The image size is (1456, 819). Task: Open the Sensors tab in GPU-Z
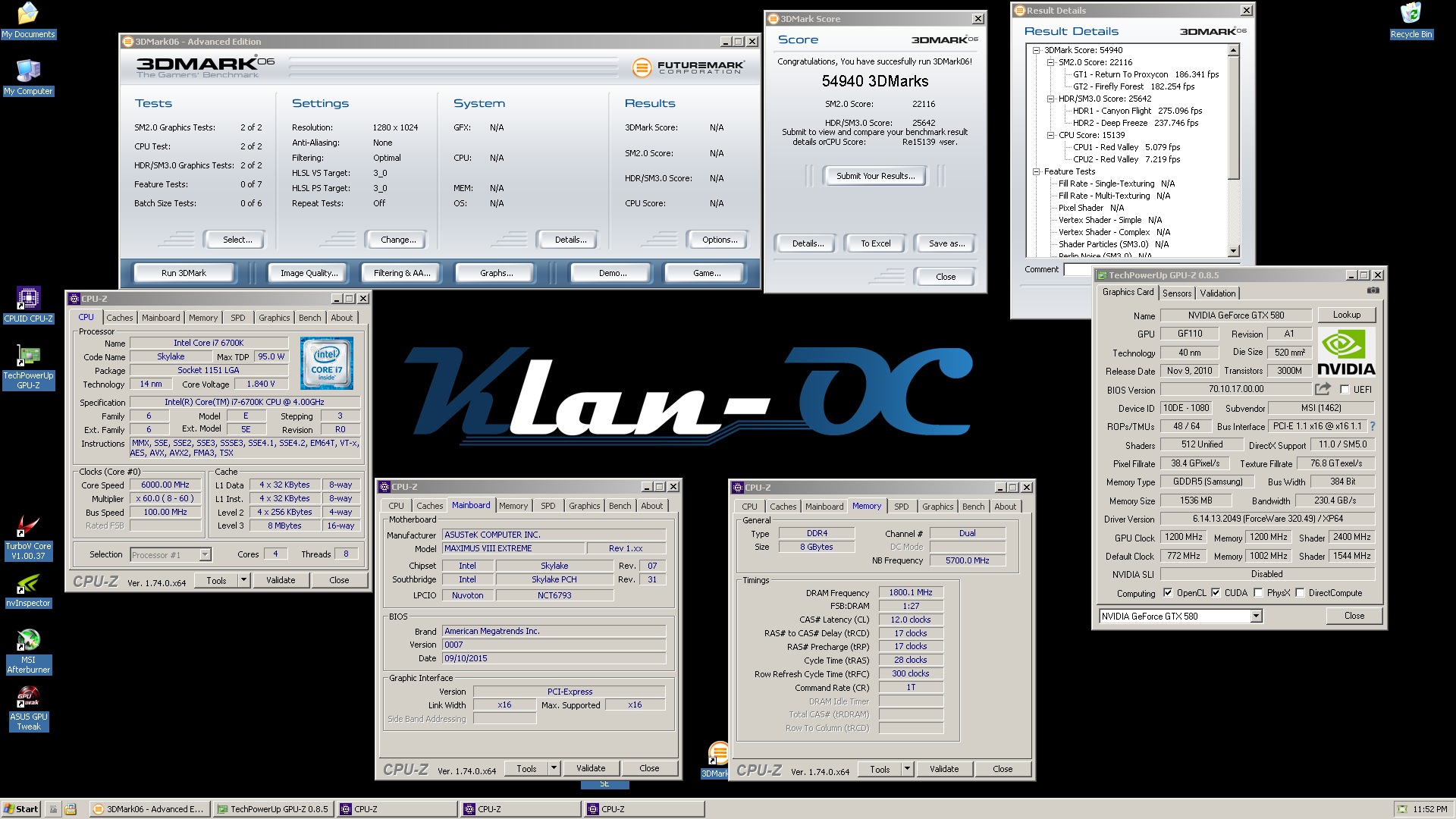tap(1176, 293)
